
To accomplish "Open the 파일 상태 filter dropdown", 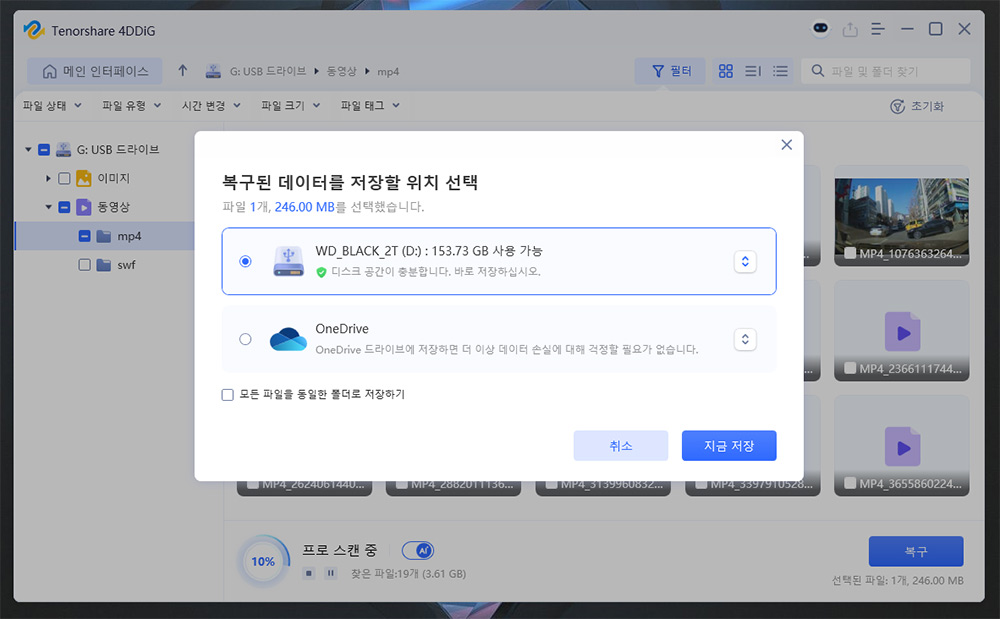I will point(52,106).
